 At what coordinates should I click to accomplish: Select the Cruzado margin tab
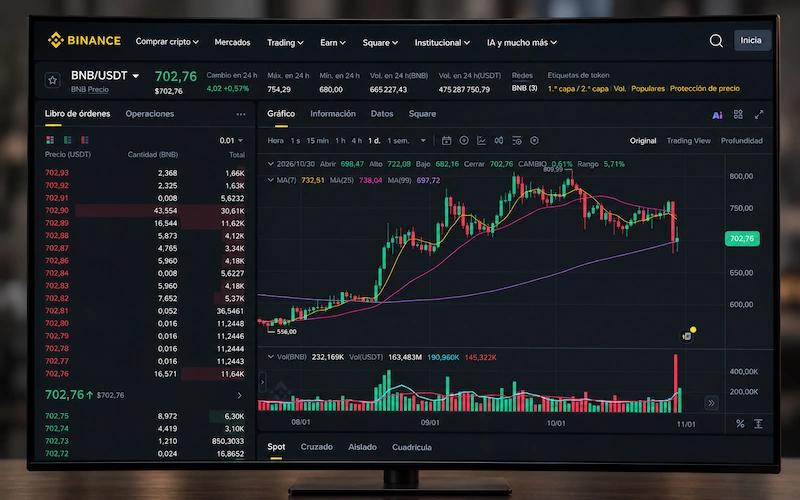pyautogui.click(x=316, y=447)
